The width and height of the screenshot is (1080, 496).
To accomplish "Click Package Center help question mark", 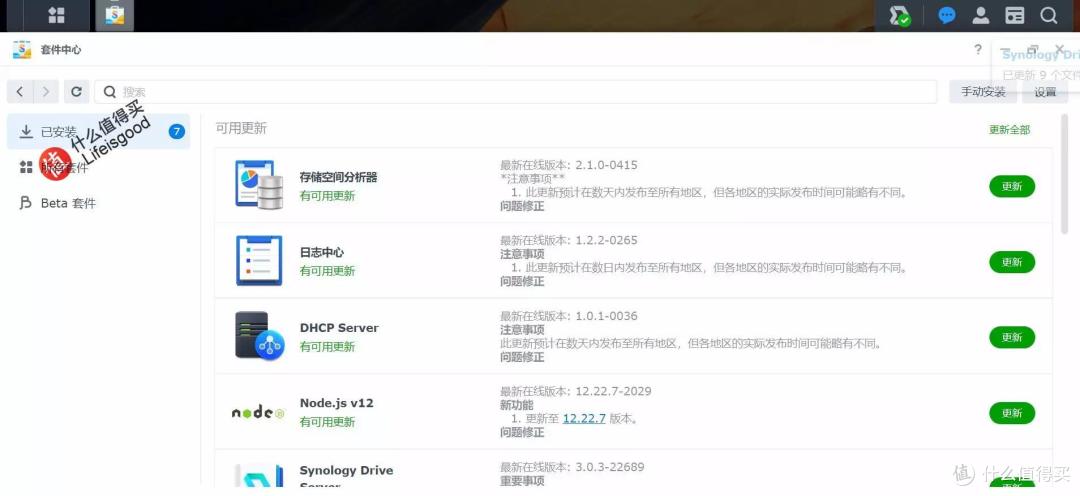I will [978, 50].
